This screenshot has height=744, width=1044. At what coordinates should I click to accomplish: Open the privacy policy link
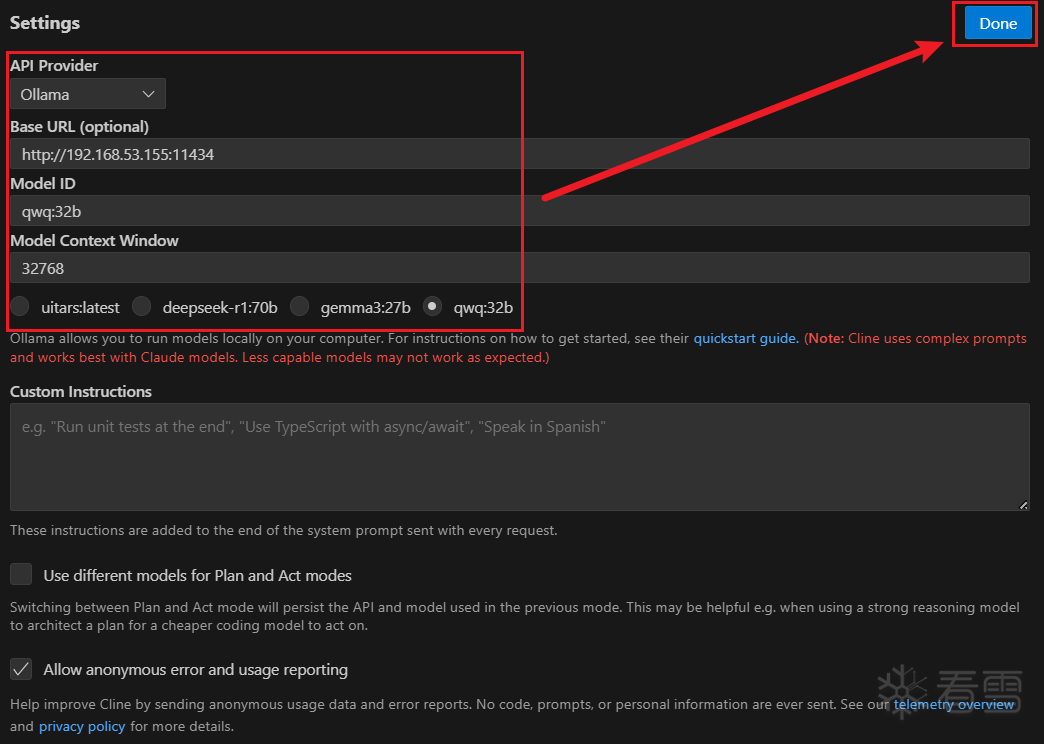click(82, 727)
